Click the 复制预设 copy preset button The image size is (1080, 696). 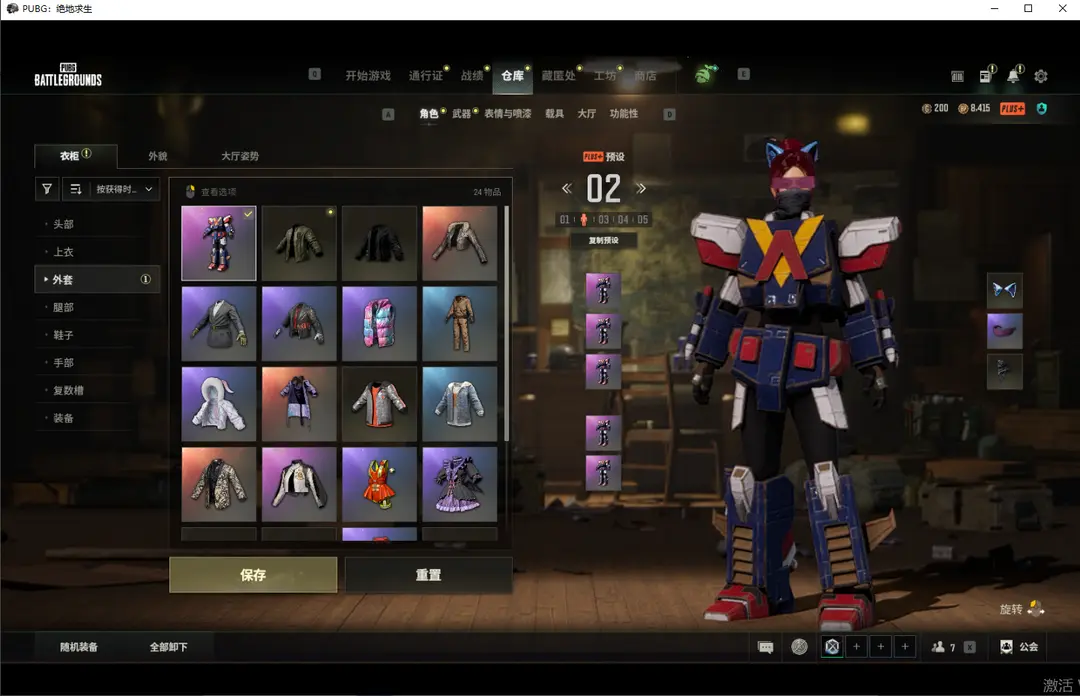[603, 240]
